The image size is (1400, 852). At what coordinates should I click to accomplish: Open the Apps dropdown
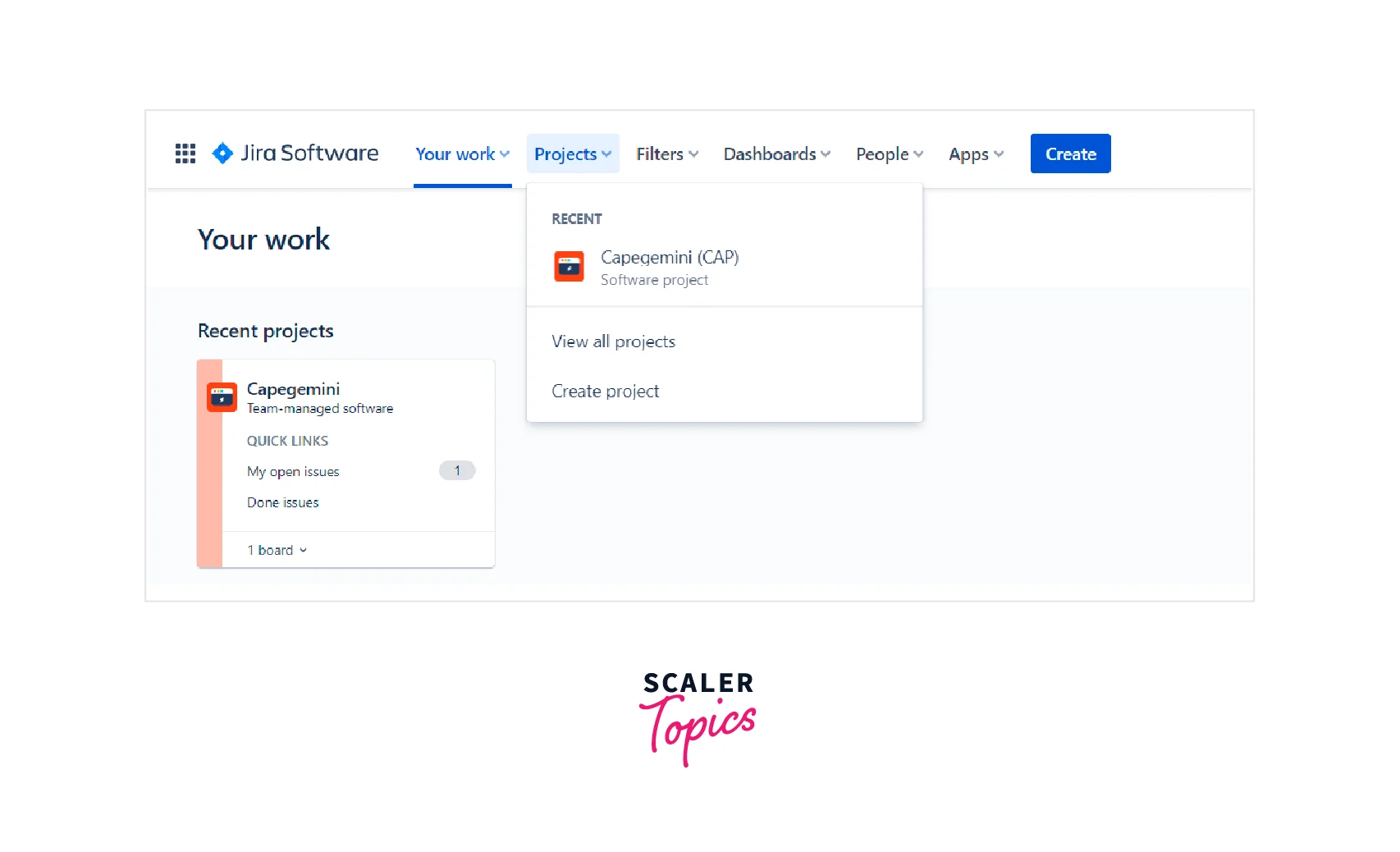[976, 154]
